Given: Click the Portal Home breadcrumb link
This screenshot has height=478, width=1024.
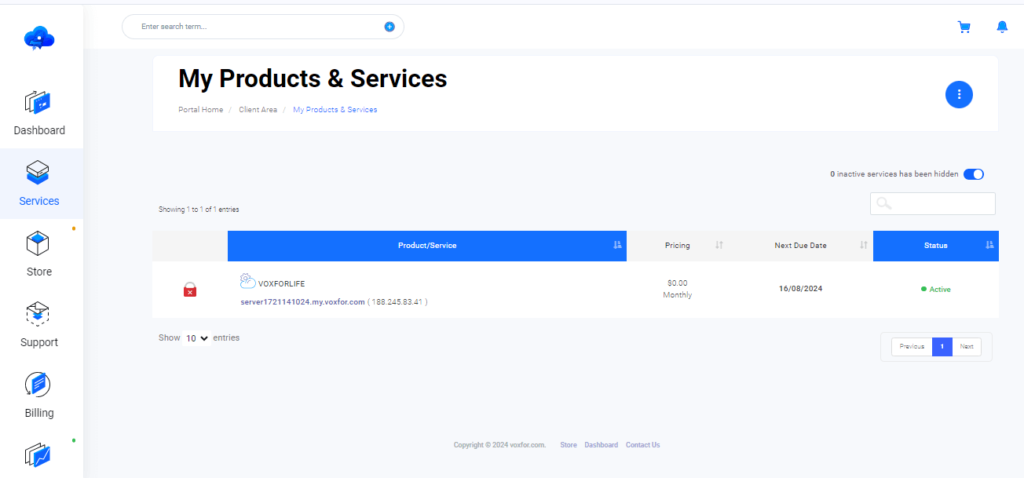Looking at the screenshot, I should [x=201, y=109].
